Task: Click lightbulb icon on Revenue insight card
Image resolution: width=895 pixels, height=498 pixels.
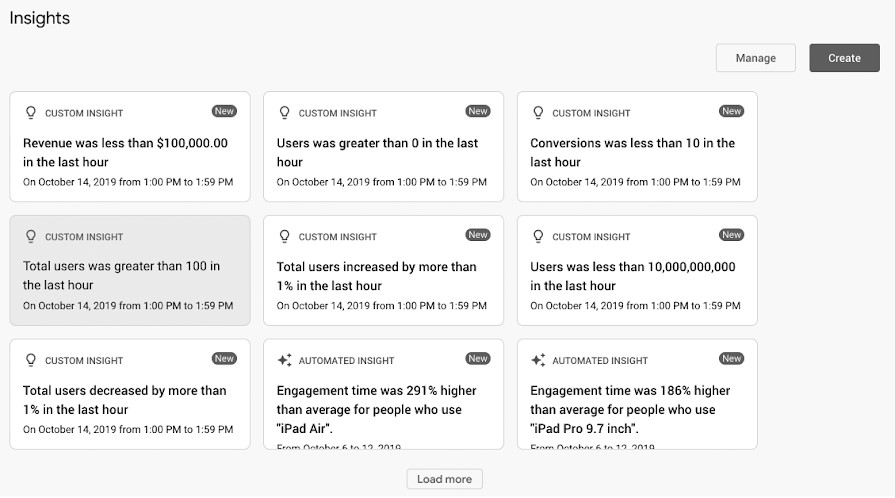Action: (x=31, y=113)
